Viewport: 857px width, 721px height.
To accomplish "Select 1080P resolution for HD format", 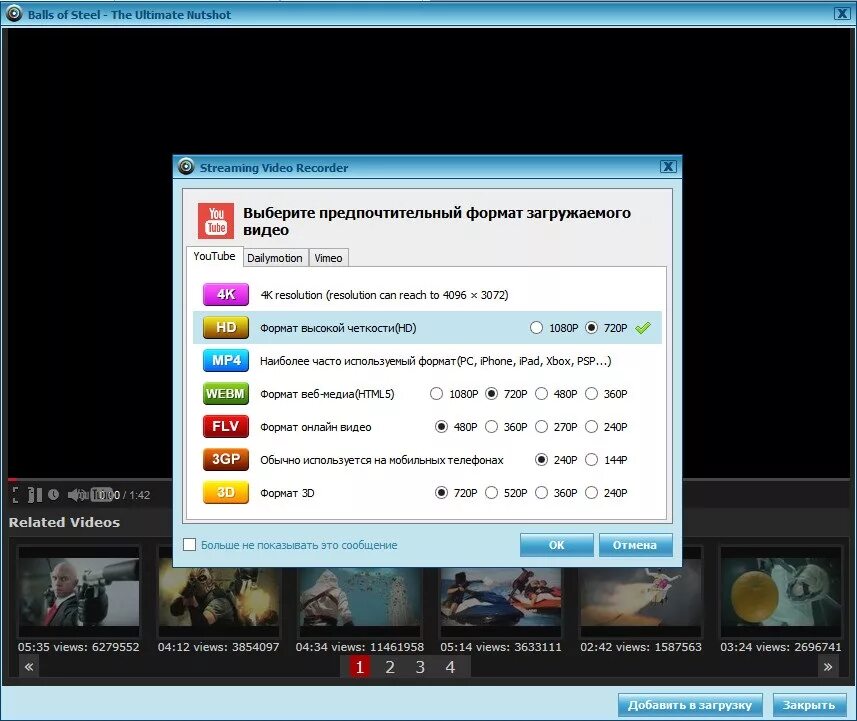I will coord(537,327).
